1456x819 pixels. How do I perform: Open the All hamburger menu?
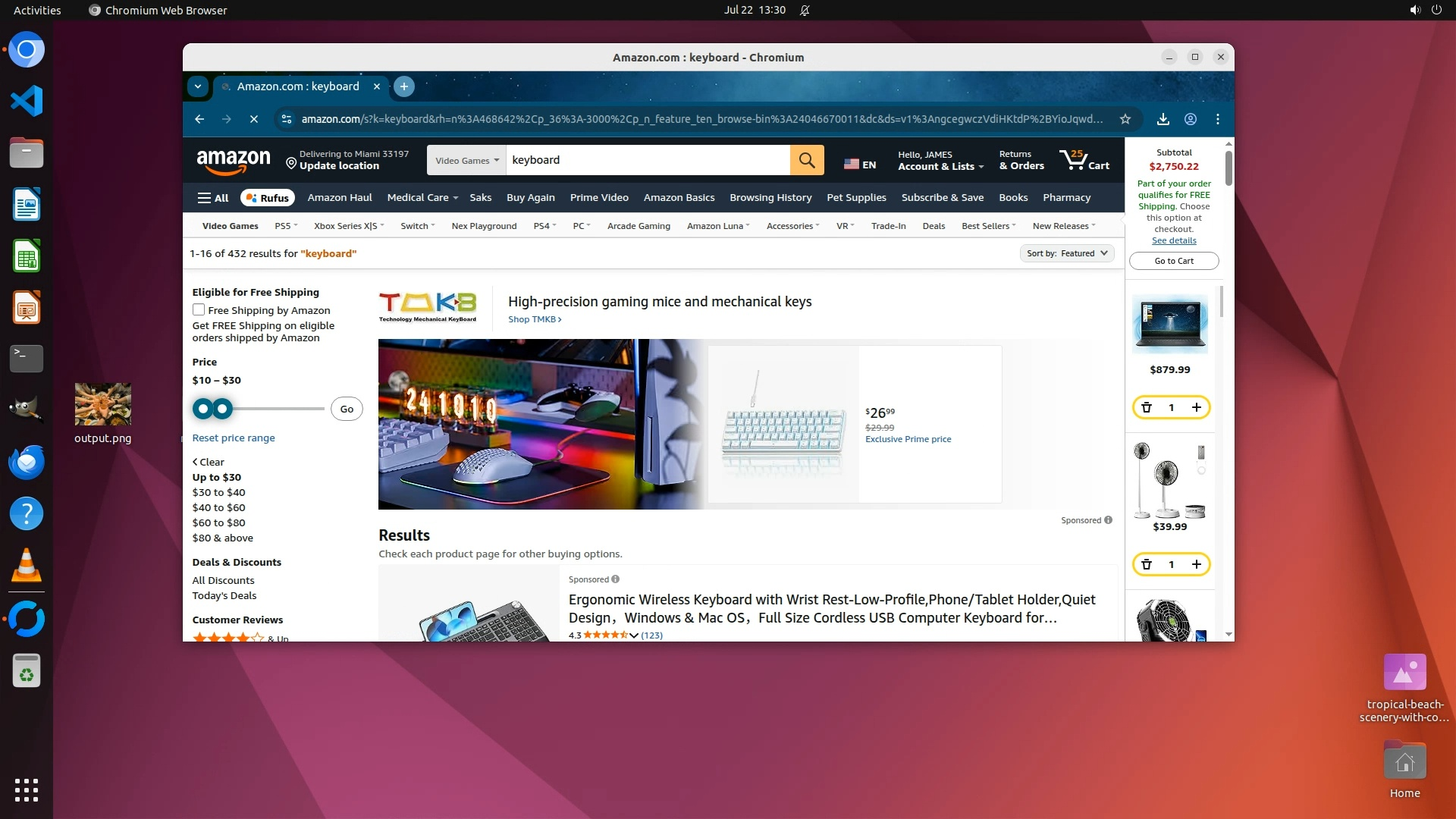pyautogui.click(x=213, y=198)
